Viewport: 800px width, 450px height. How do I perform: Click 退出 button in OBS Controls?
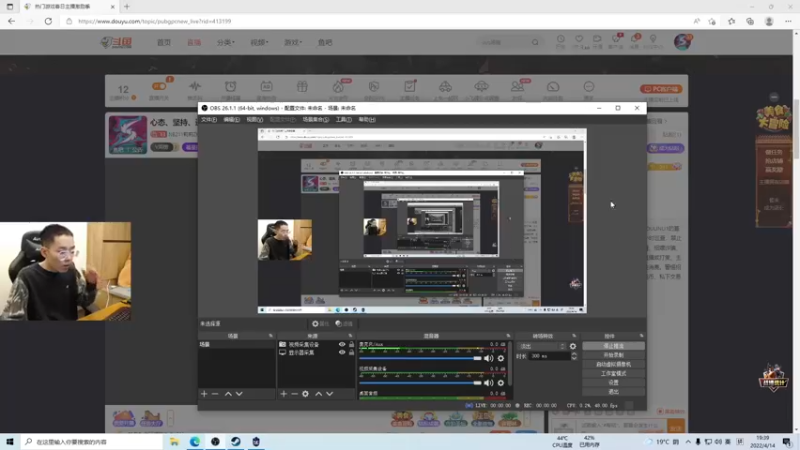pos(613,392)
